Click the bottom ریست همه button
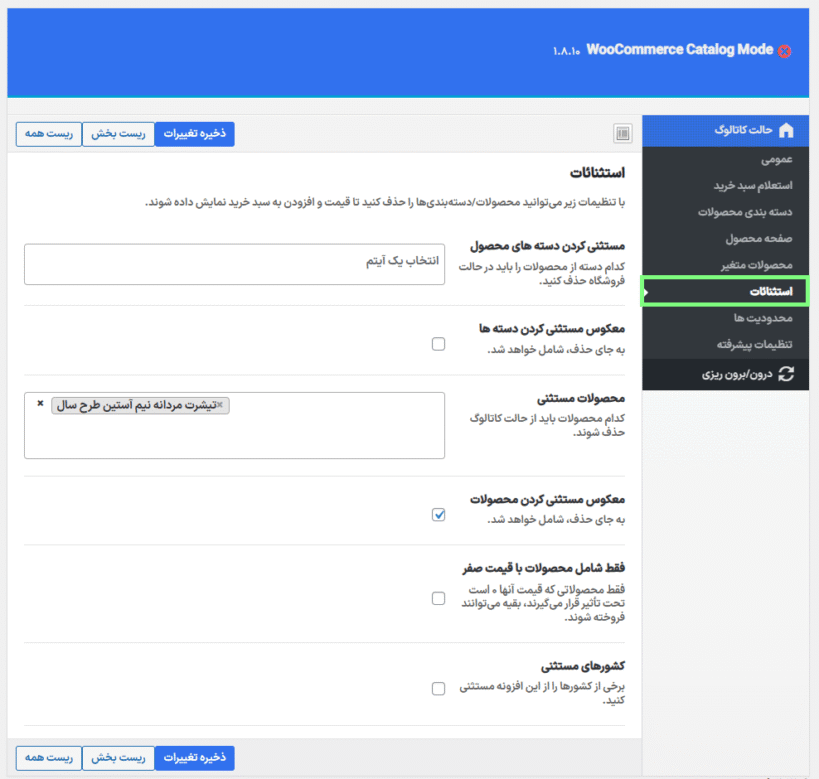Screen dimensions: 819x779 49,758
